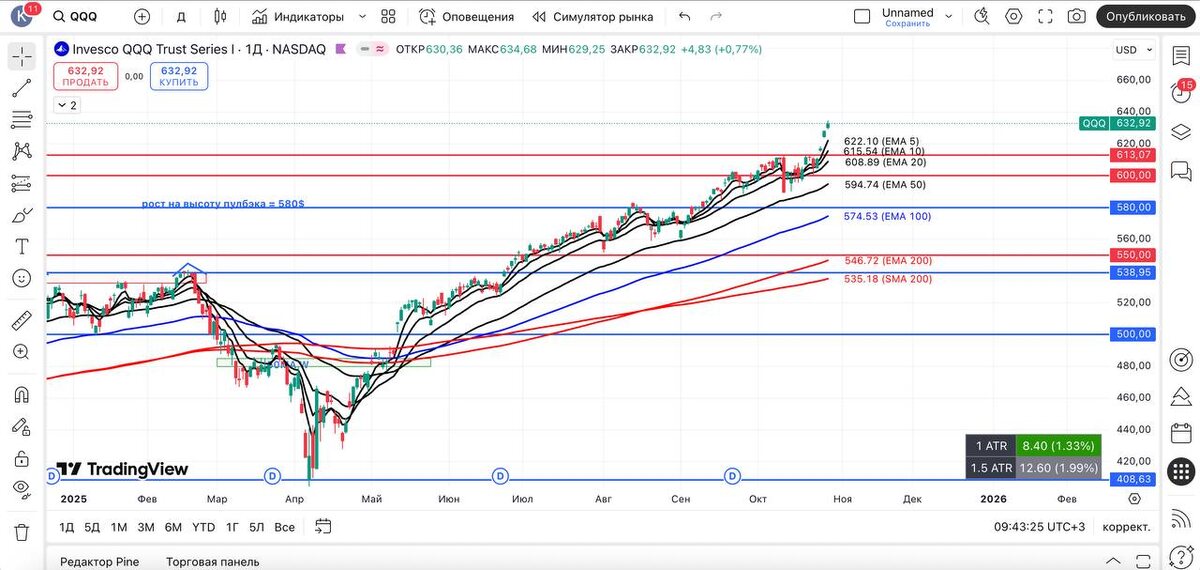Open the Fibonacci retracement tools

[x=21, y=120]
